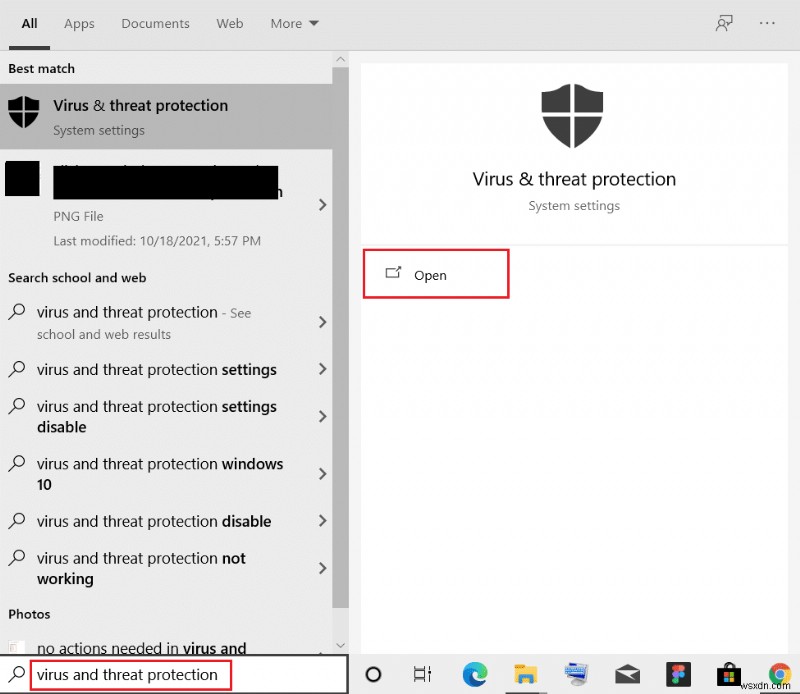Launch Google Chrome from the taskbar
800x694 pixels.
click(780, 674)
